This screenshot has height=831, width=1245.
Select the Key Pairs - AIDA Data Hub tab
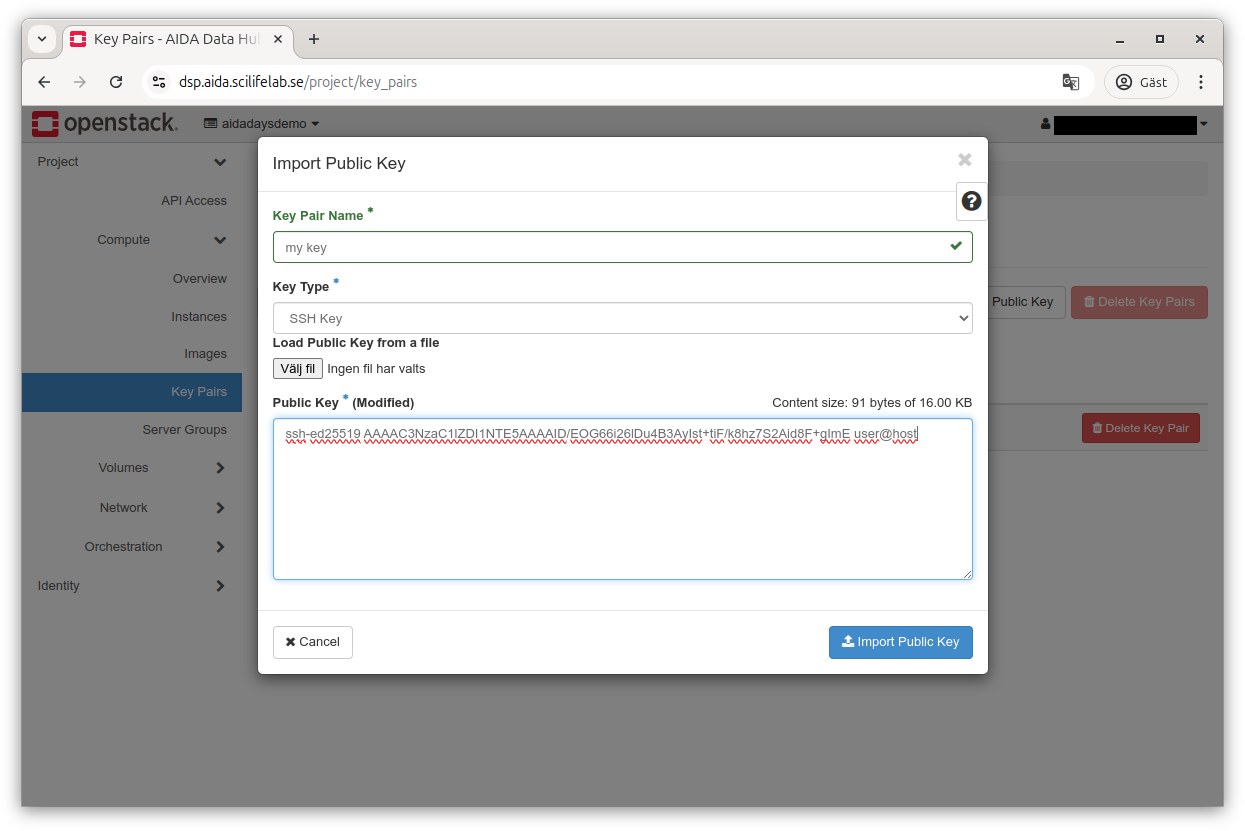[x=178, y=39]
